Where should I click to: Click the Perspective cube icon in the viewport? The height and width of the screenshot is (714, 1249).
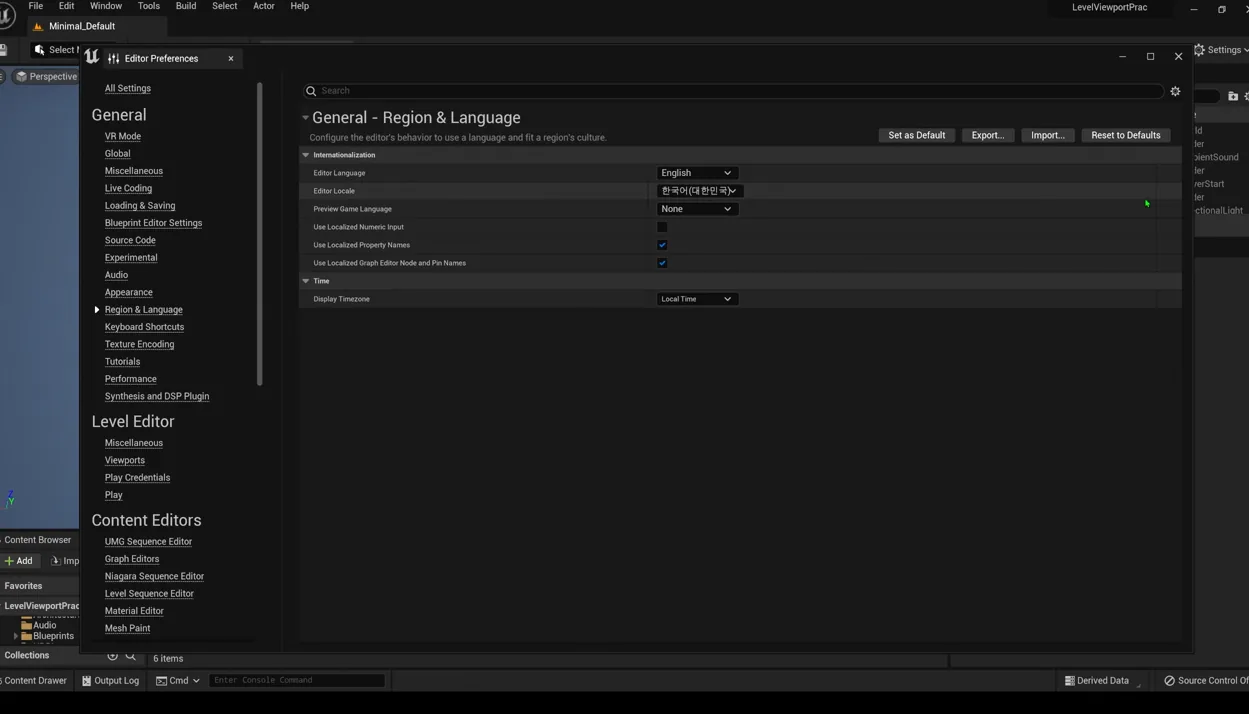click(x=21, y=76)
